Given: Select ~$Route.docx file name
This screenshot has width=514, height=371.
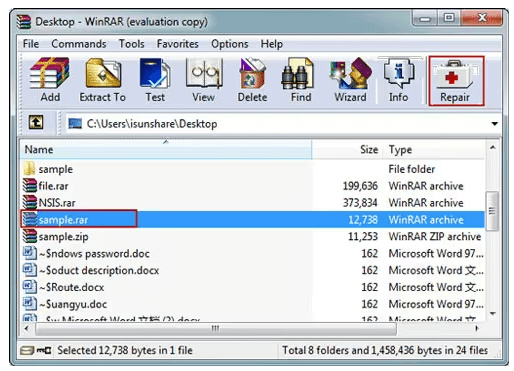Looking at the screenshot, I should pyautogui.click(x=72, y=287).
